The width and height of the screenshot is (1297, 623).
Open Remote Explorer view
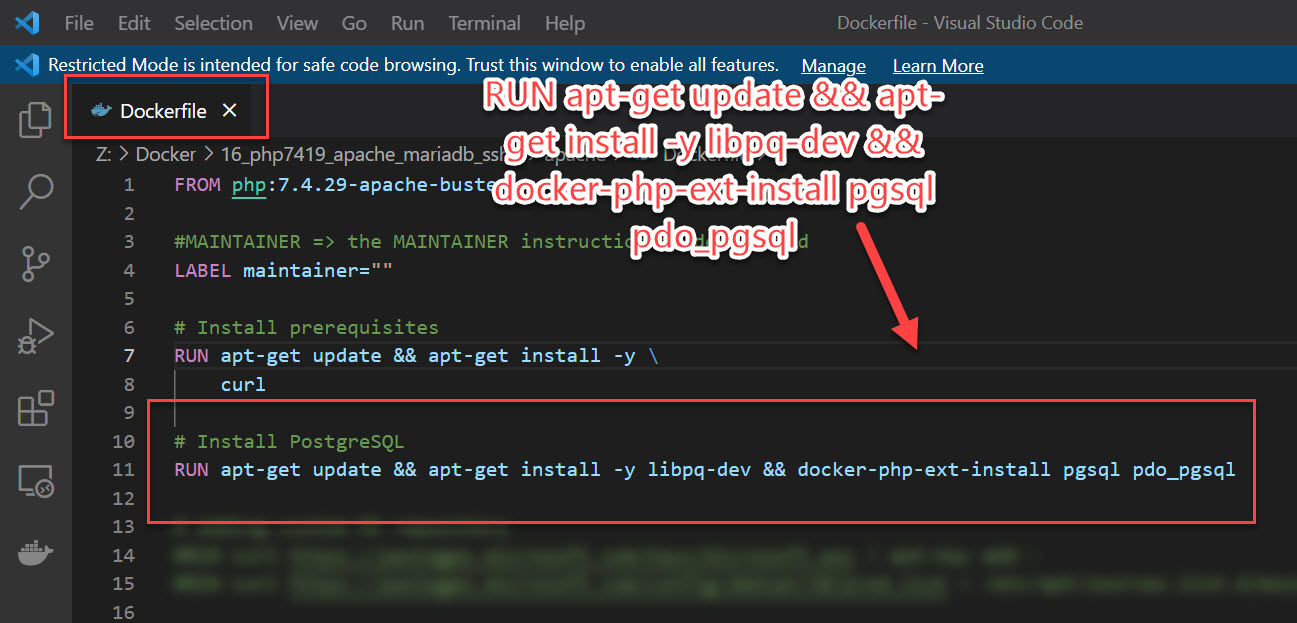point(35,481)
